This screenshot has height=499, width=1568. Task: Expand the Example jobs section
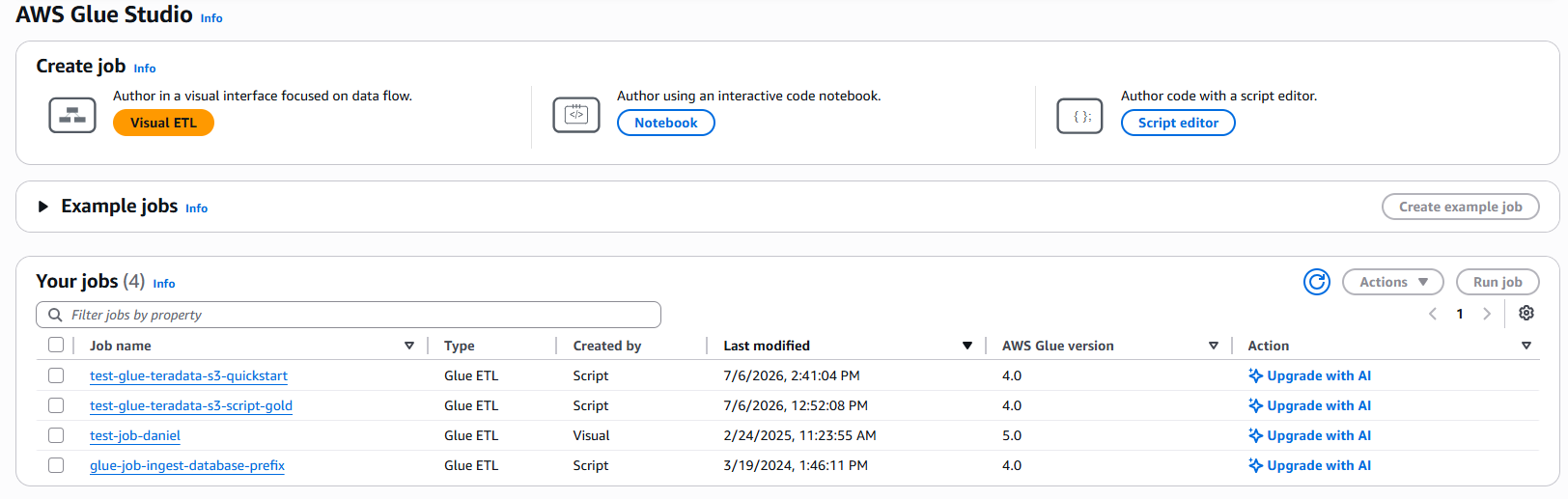tap(42, 207)
